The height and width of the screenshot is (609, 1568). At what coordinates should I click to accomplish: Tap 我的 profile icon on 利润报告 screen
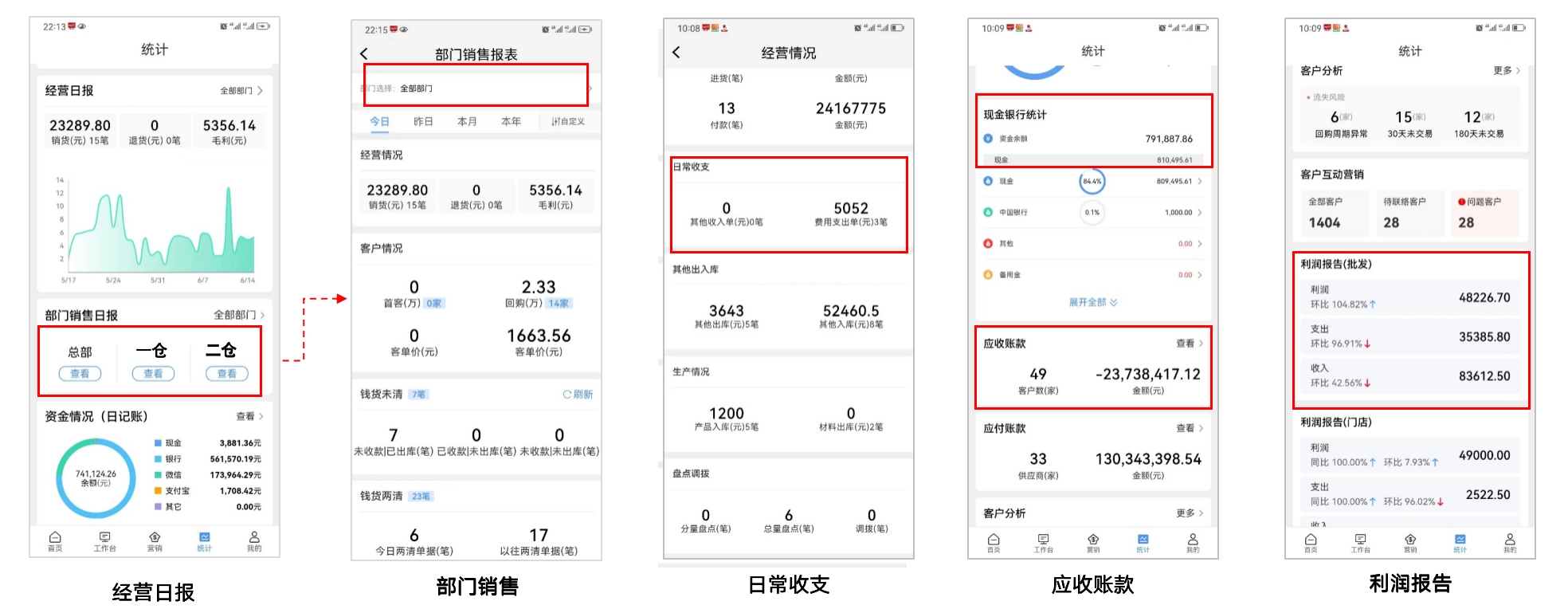coord(1509,542)
